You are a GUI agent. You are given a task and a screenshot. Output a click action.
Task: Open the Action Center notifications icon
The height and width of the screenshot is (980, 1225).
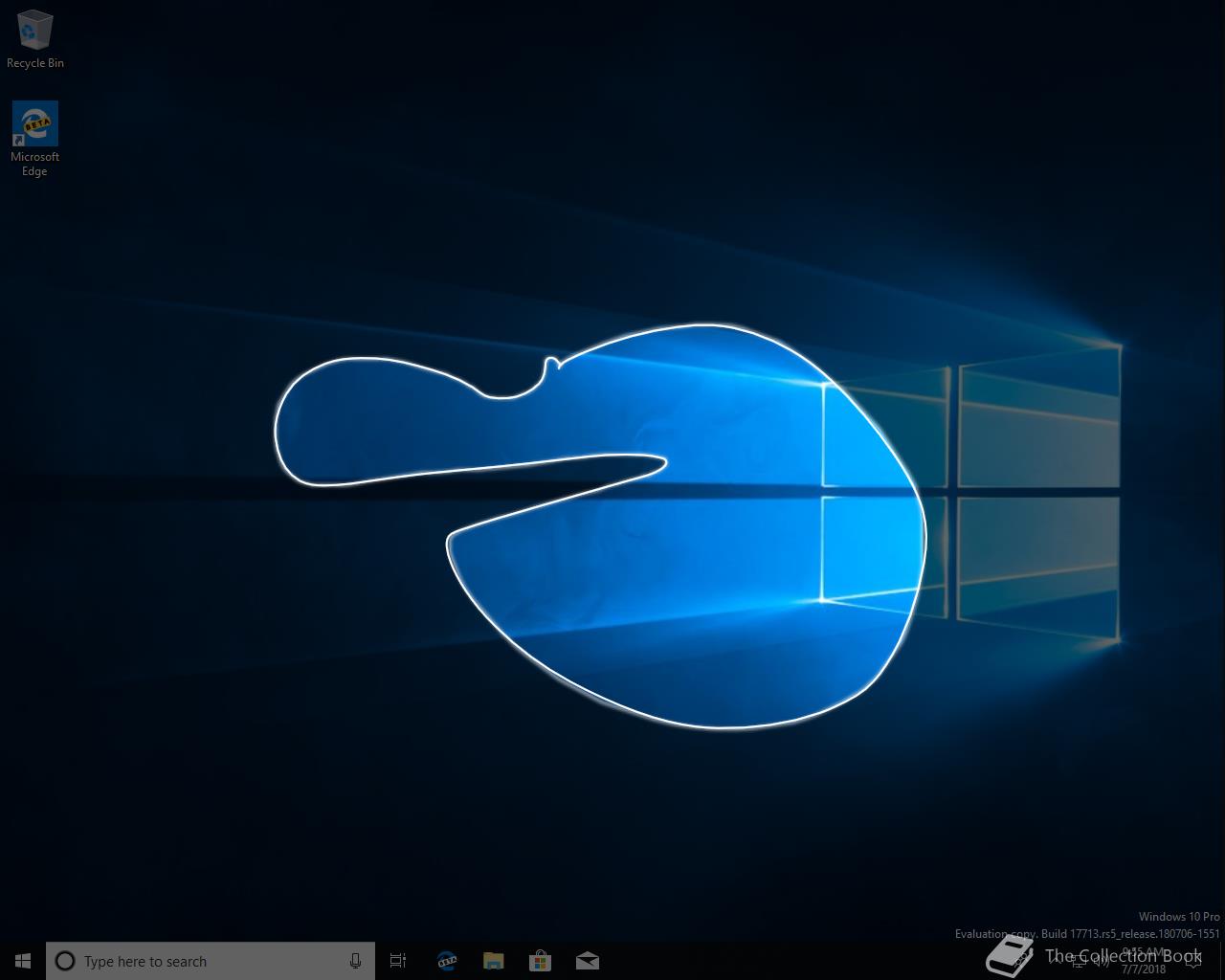tap(1193, 961)
